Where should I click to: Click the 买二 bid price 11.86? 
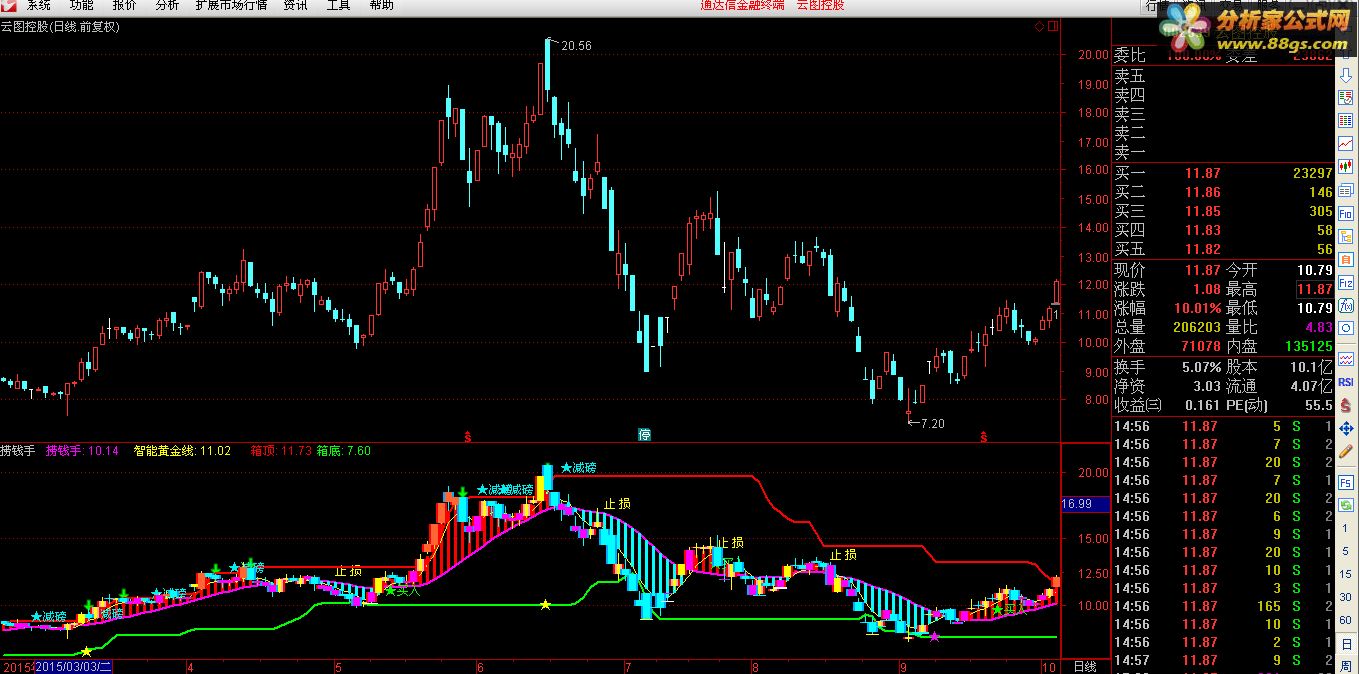[1203, 192]
